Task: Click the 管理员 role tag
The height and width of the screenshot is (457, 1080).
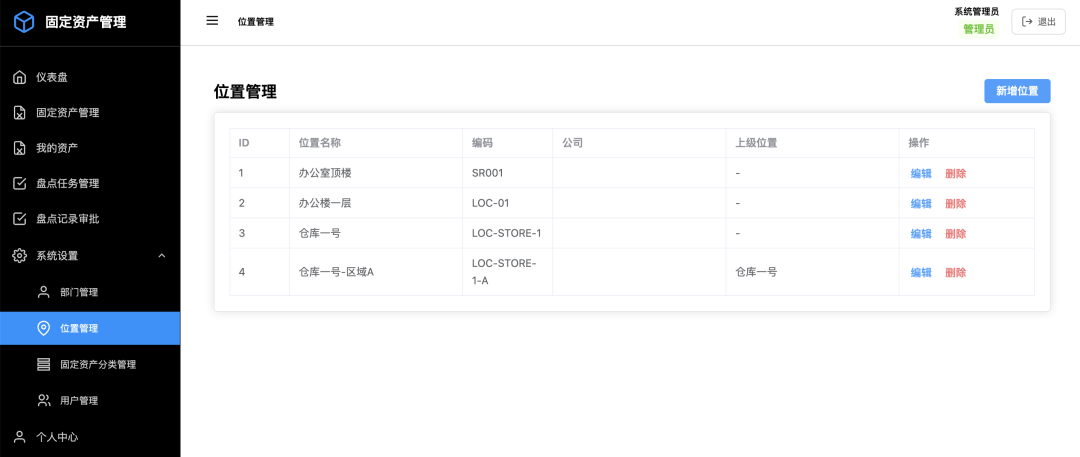Action: coord(978,29)
